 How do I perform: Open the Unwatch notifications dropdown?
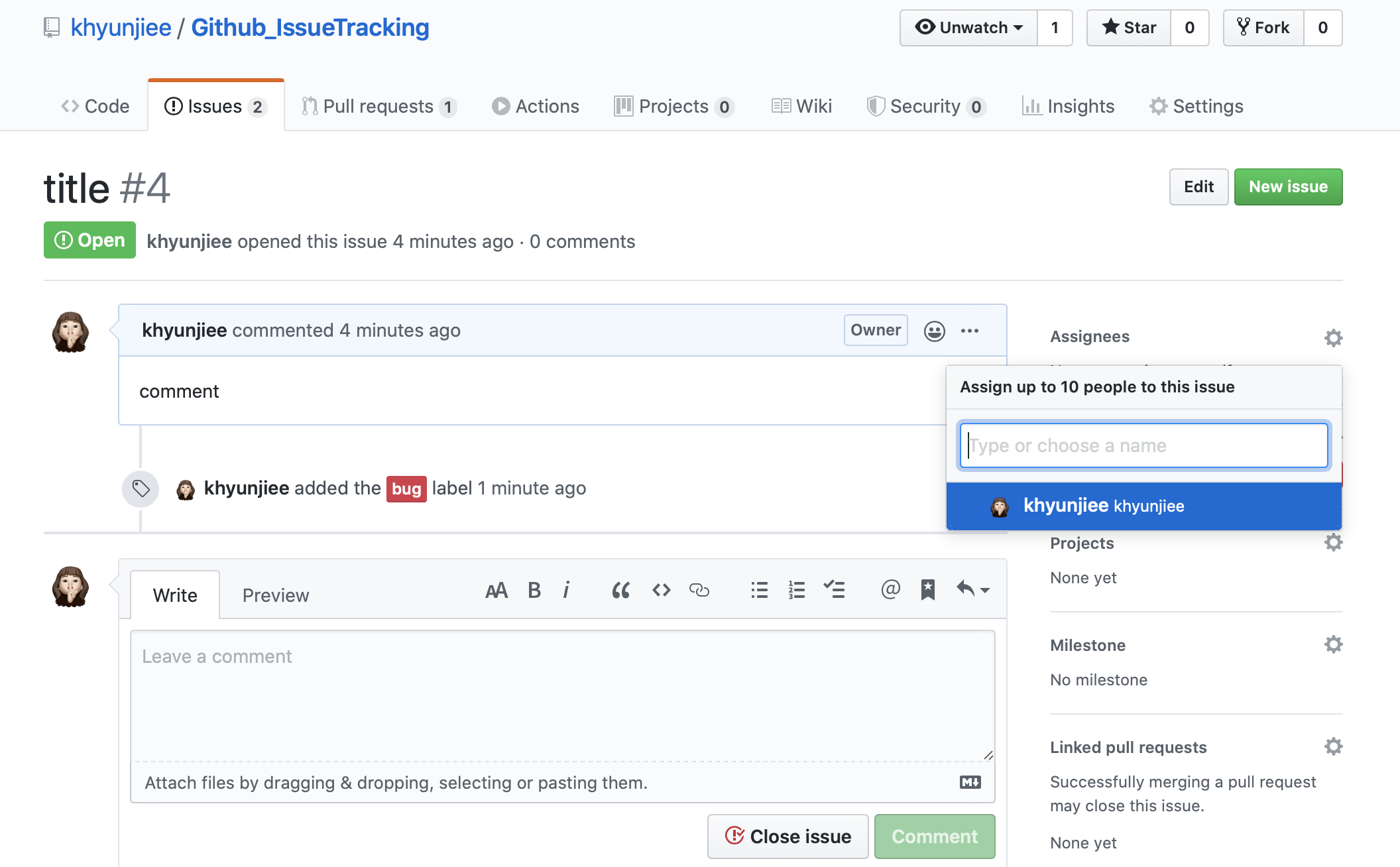point(968,28)
